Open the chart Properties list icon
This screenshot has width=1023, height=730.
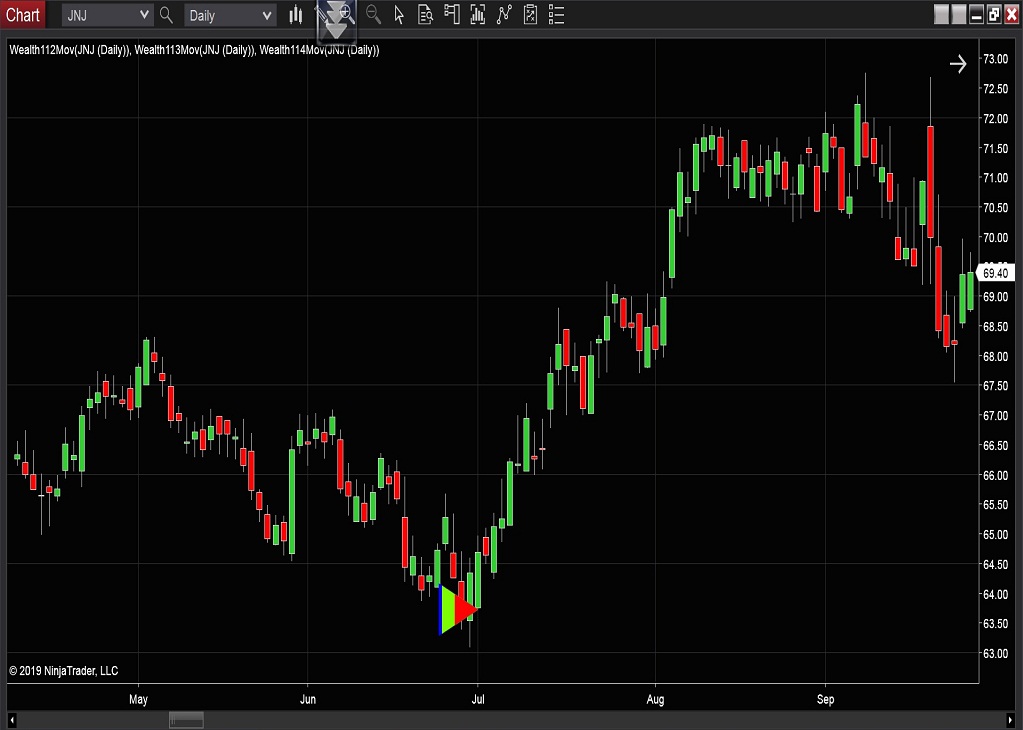(556, 15)
